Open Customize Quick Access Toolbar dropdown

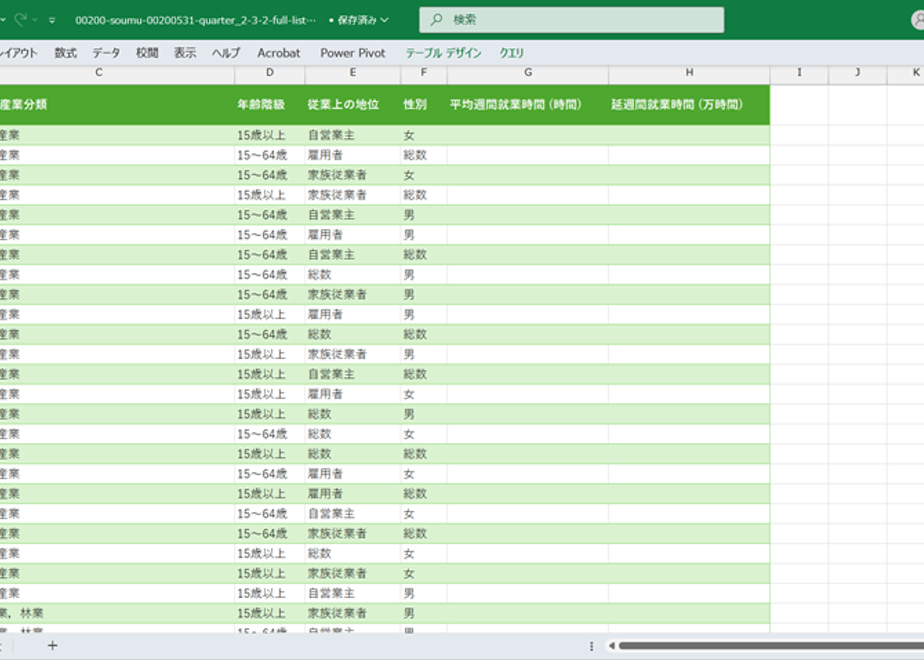[x=52, y=20]
